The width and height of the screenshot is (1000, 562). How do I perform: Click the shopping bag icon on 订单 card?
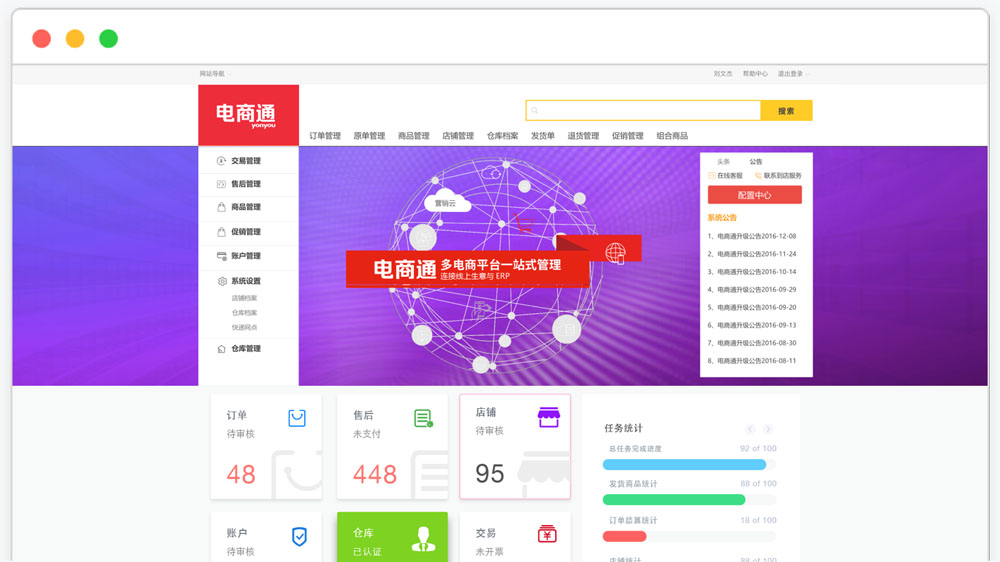tap(297, 418)
